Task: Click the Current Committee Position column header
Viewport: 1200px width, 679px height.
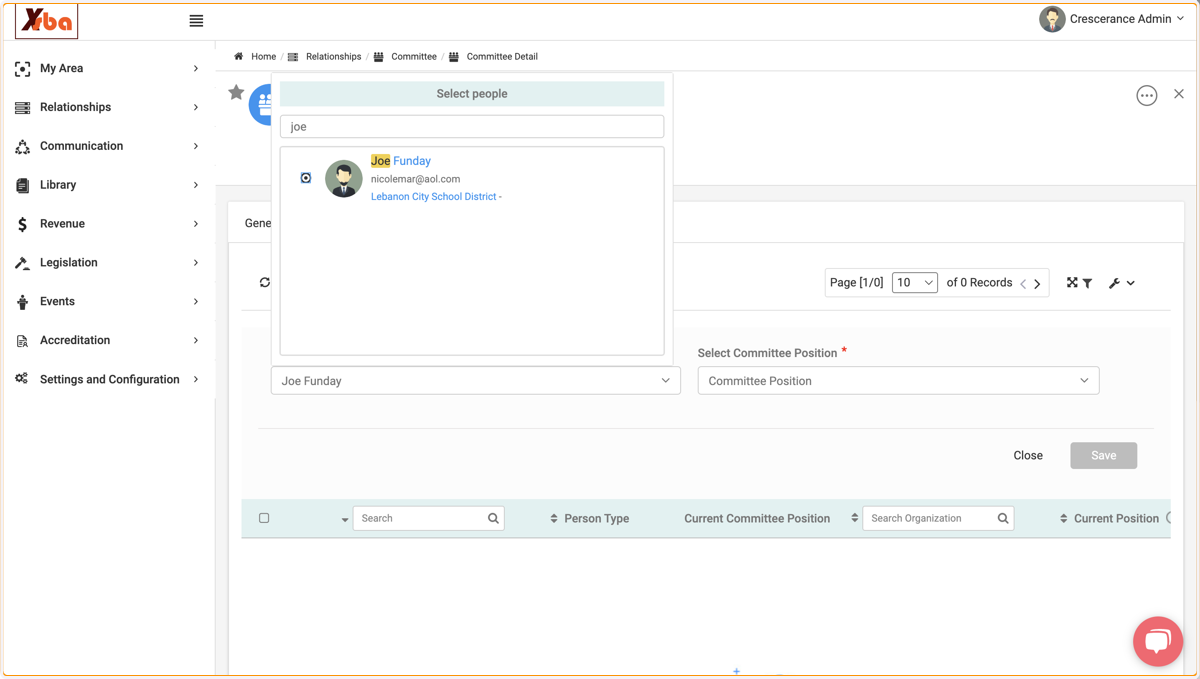Action: point(757,518)
